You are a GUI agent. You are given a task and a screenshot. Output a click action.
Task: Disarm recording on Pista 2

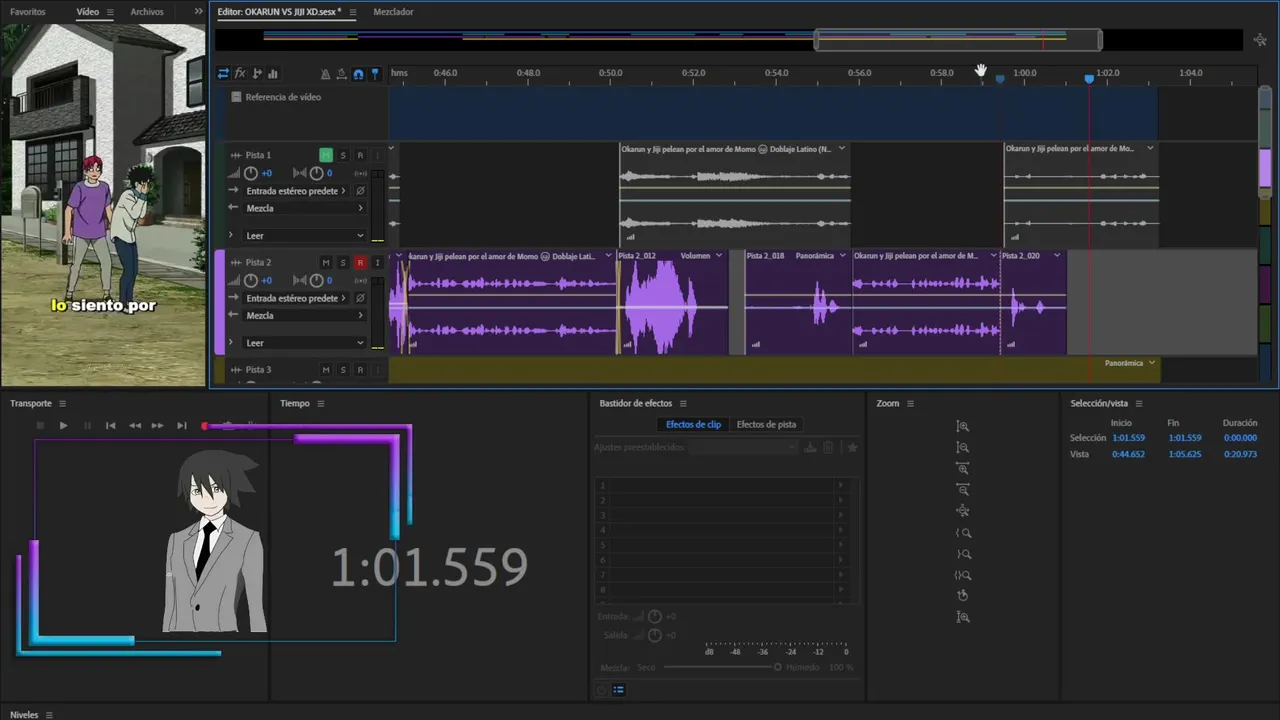(360, 262)
